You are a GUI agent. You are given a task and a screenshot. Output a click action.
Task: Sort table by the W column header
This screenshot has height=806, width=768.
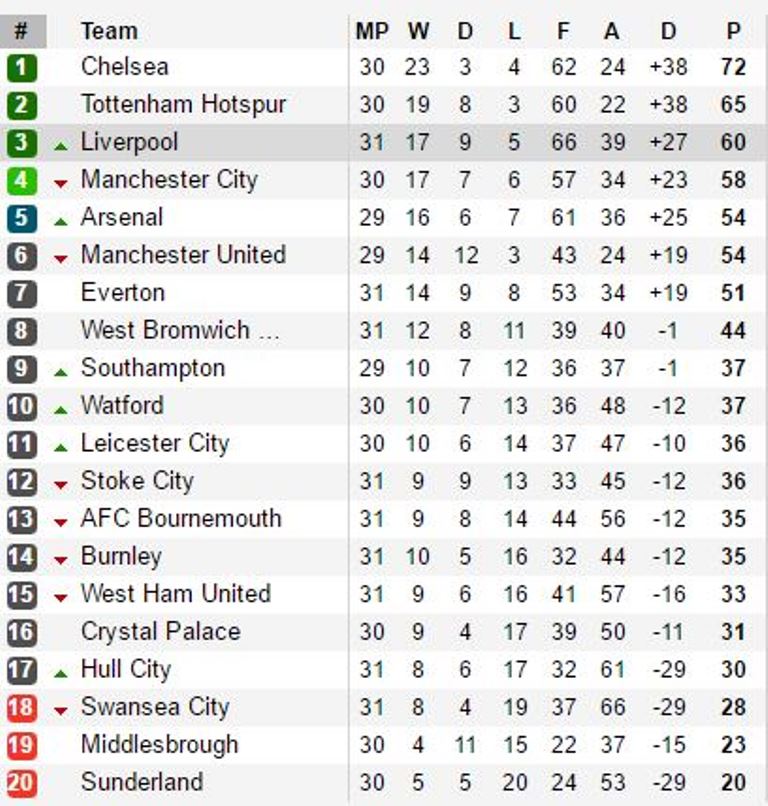[x=418, y=31]
